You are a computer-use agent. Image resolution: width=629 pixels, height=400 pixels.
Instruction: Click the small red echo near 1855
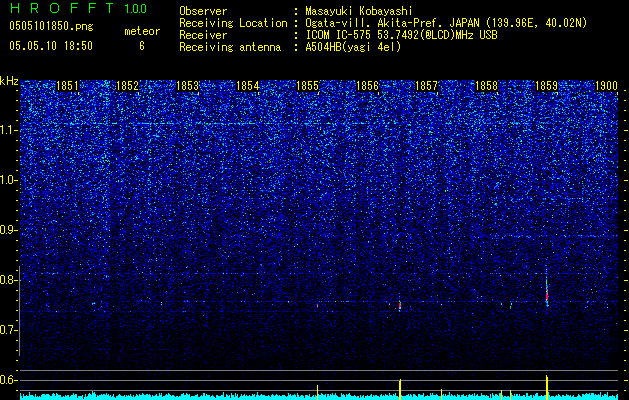point(317,305)
